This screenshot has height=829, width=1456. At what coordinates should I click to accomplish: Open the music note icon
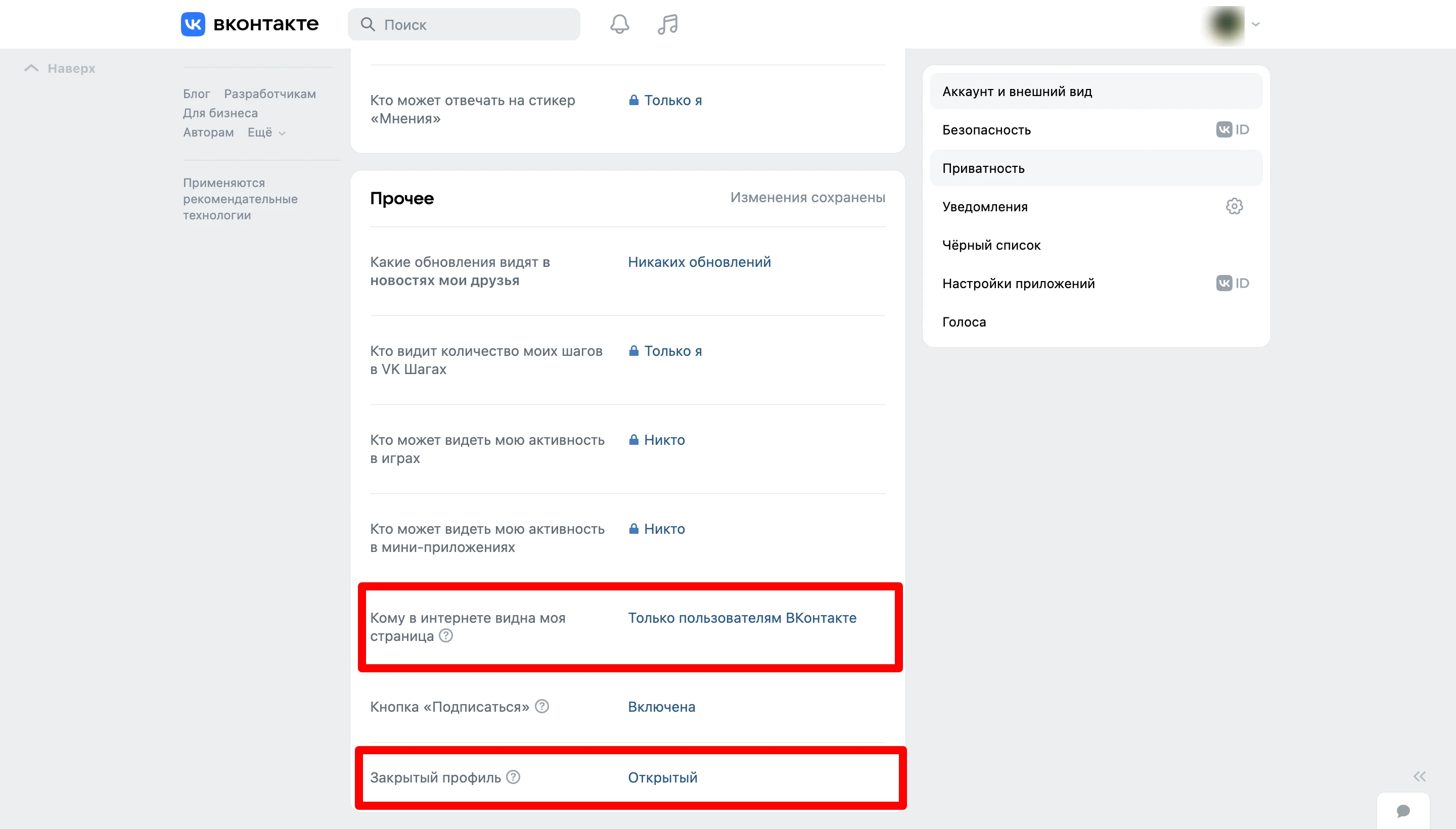coord(667,24)
